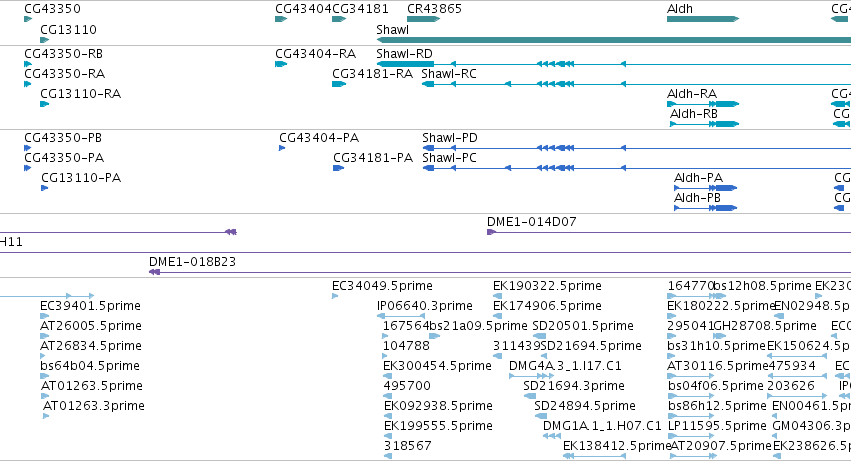851x461 pixels.
Task: Open the CG34181 gene label
Action: point(360,9)
